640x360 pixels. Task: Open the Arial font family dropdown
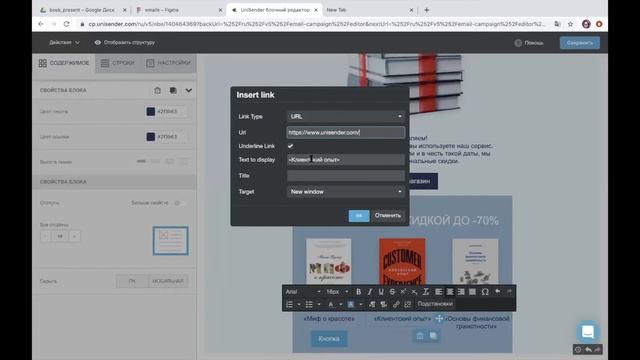303,292
